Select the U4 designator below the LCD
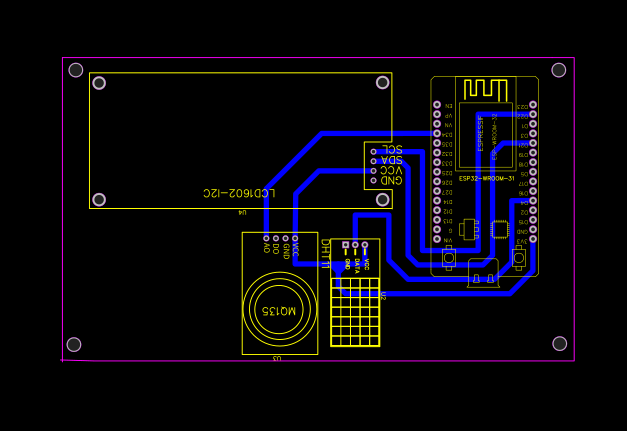 click(x=242, y=213)
